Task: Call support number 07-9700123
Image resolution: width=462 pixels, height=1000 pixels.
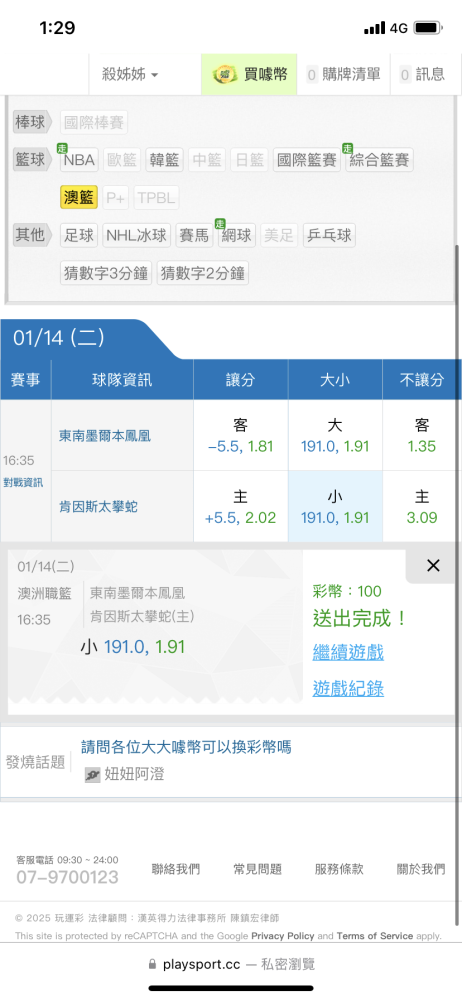Action: [x=68, y=878]
